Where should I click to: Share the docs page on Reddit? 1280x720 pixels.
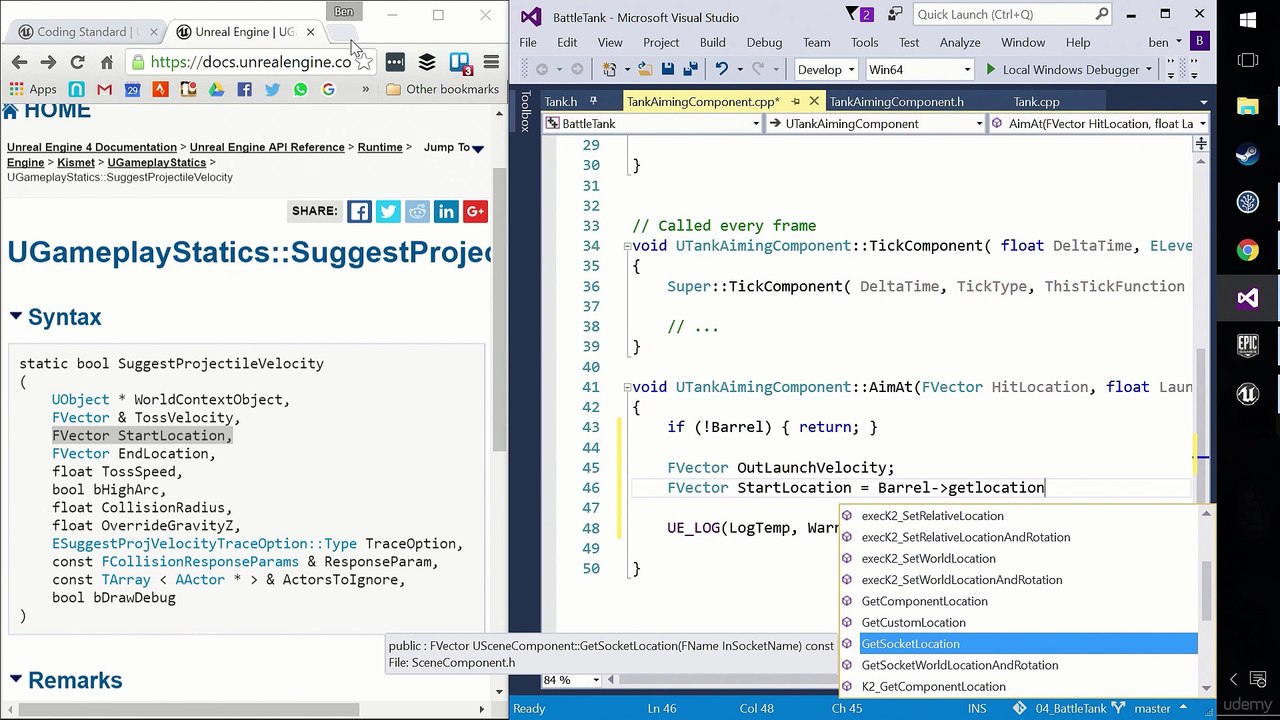417,211
